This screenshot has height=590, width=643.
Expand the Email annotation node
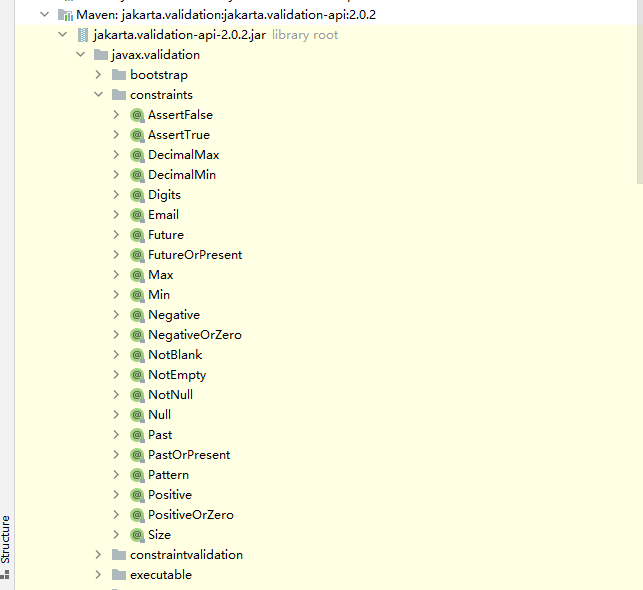pyautogui.click(x=116, y=215)
